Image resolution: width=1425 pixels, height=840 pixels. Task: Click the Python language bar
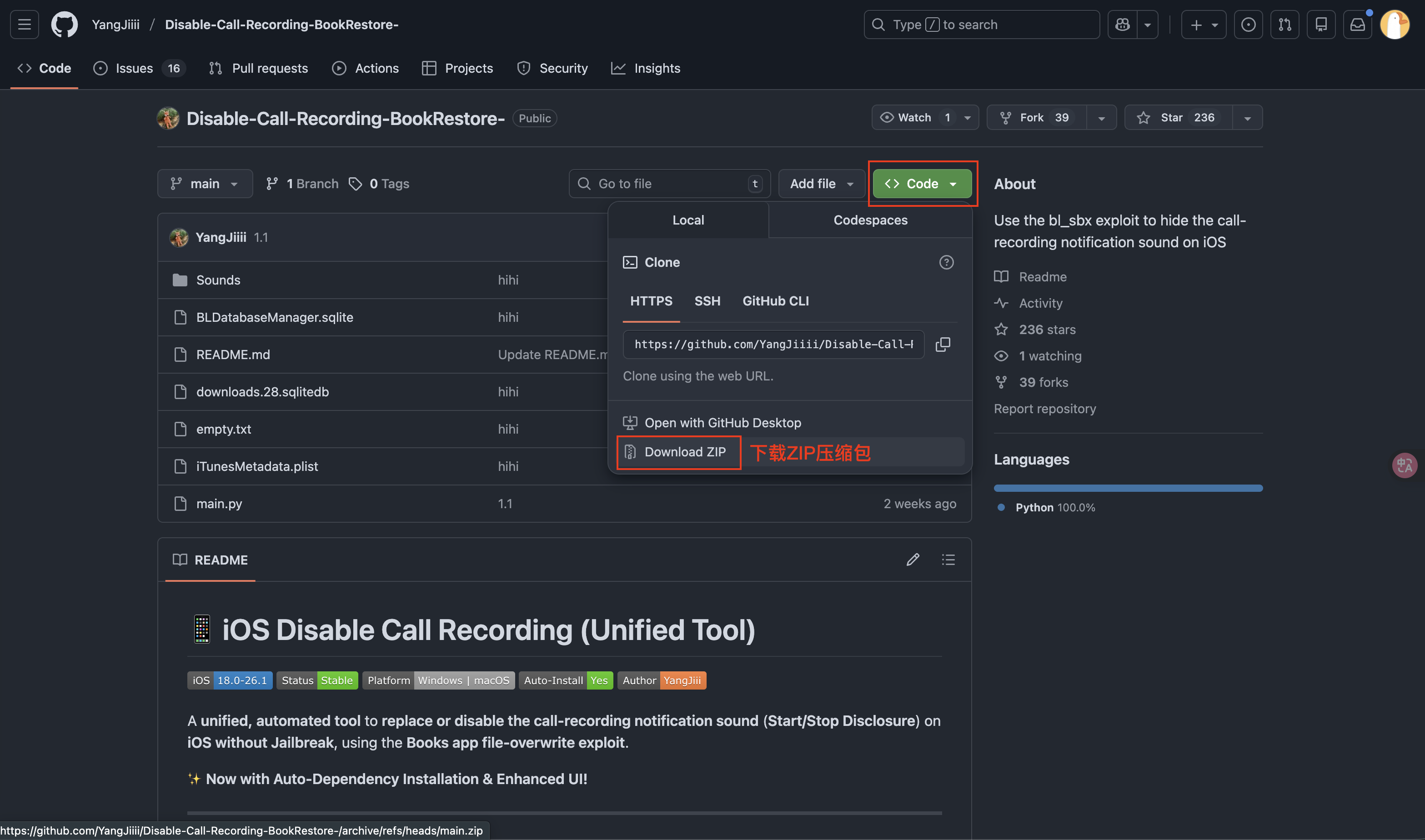coord(1128,488)
